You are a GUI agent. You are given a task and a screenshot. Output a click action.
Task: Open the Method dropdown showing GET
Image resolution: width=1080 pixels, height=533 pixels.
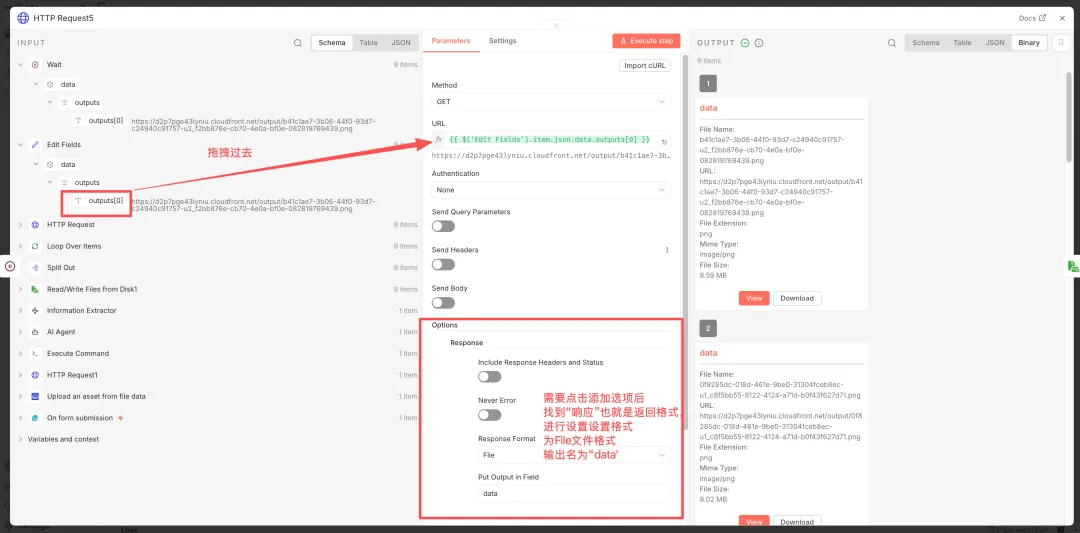551,101
